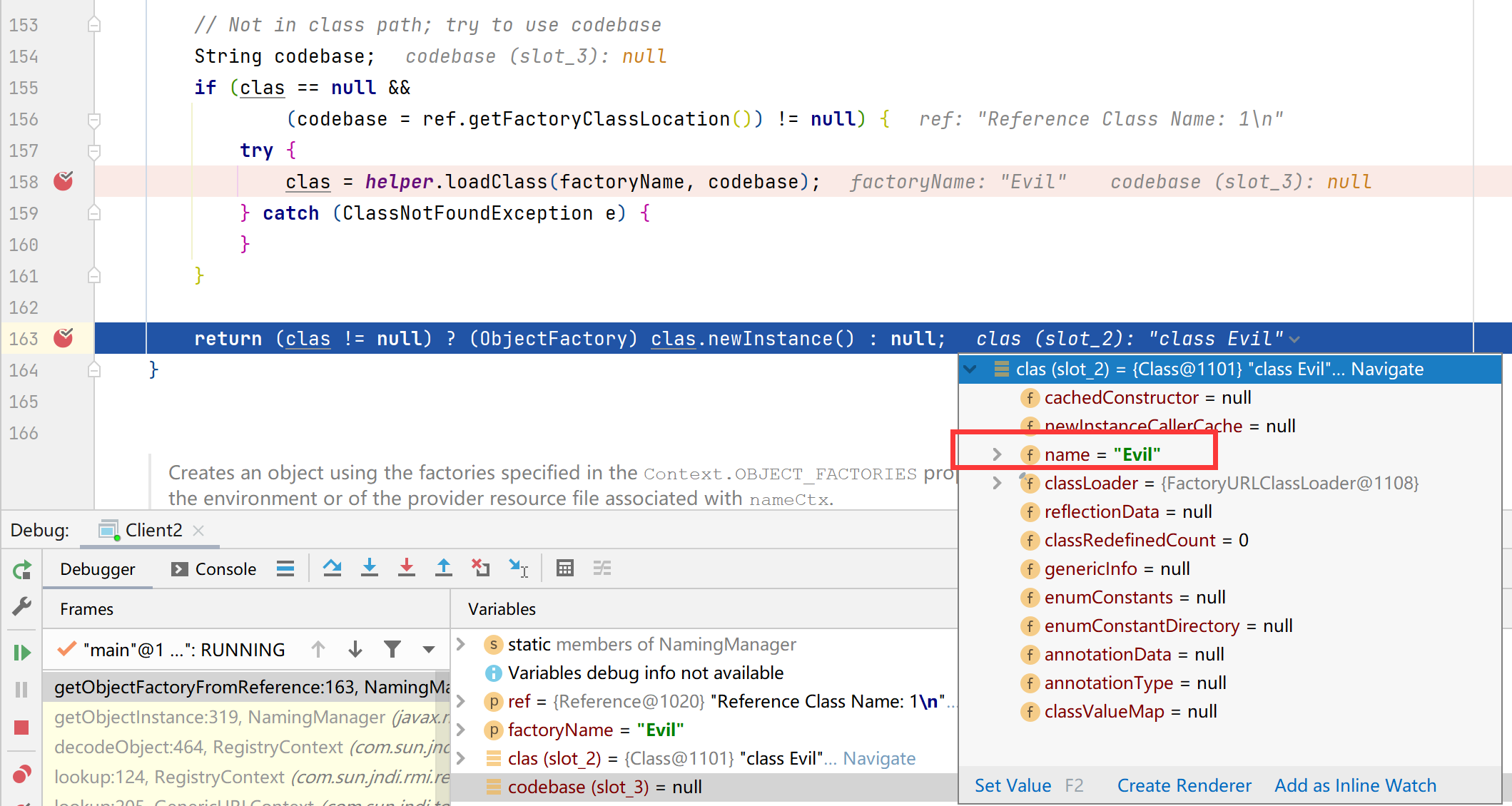Select annotationData = null field
This screenshot has width=1512, height=806.
tap(1230, 654)
